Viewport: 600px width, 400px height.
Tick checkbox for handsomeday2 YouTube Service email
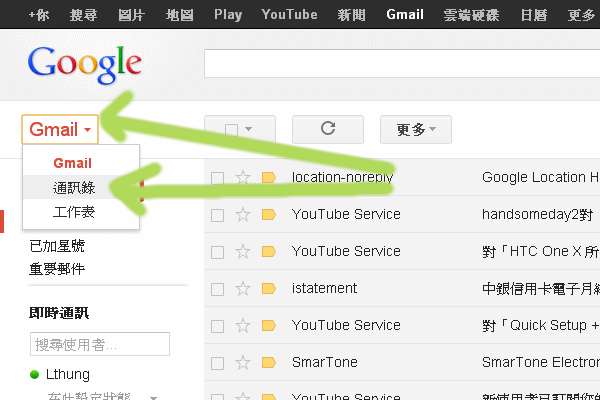point(217,215)
